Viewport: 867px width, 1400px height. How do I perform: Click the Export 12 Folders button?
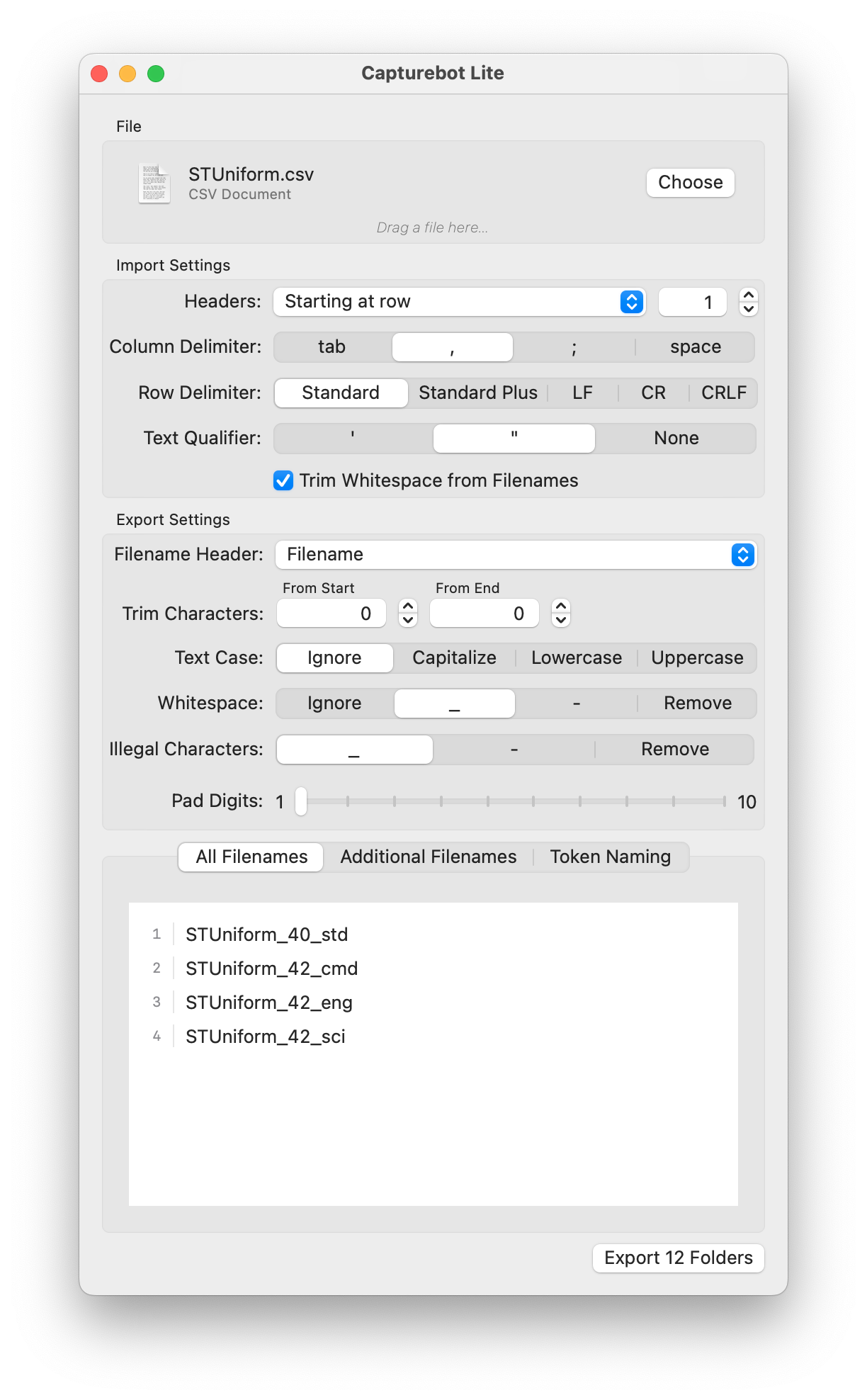coord(678,1258)
